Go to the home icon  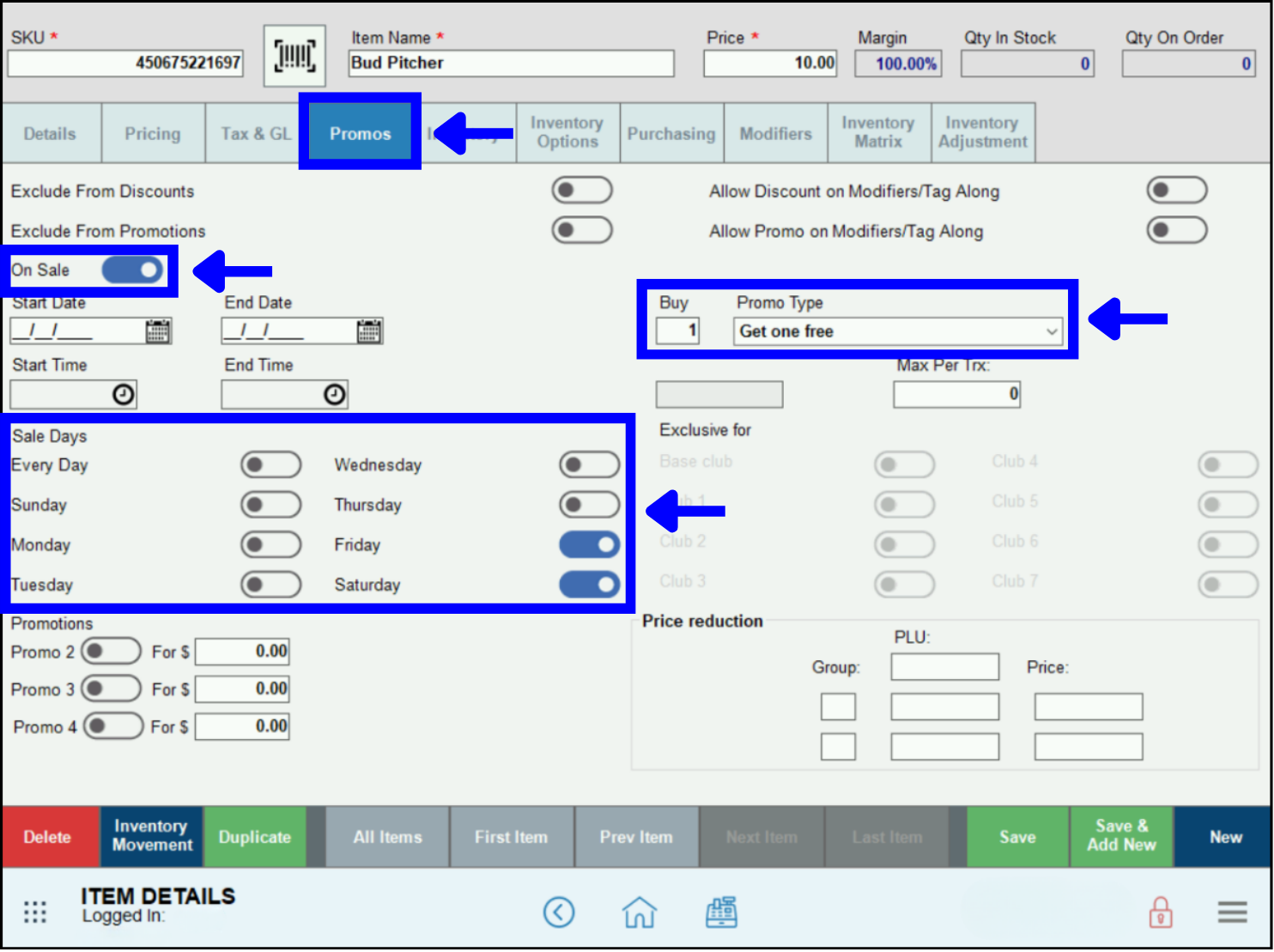(640, 913)
